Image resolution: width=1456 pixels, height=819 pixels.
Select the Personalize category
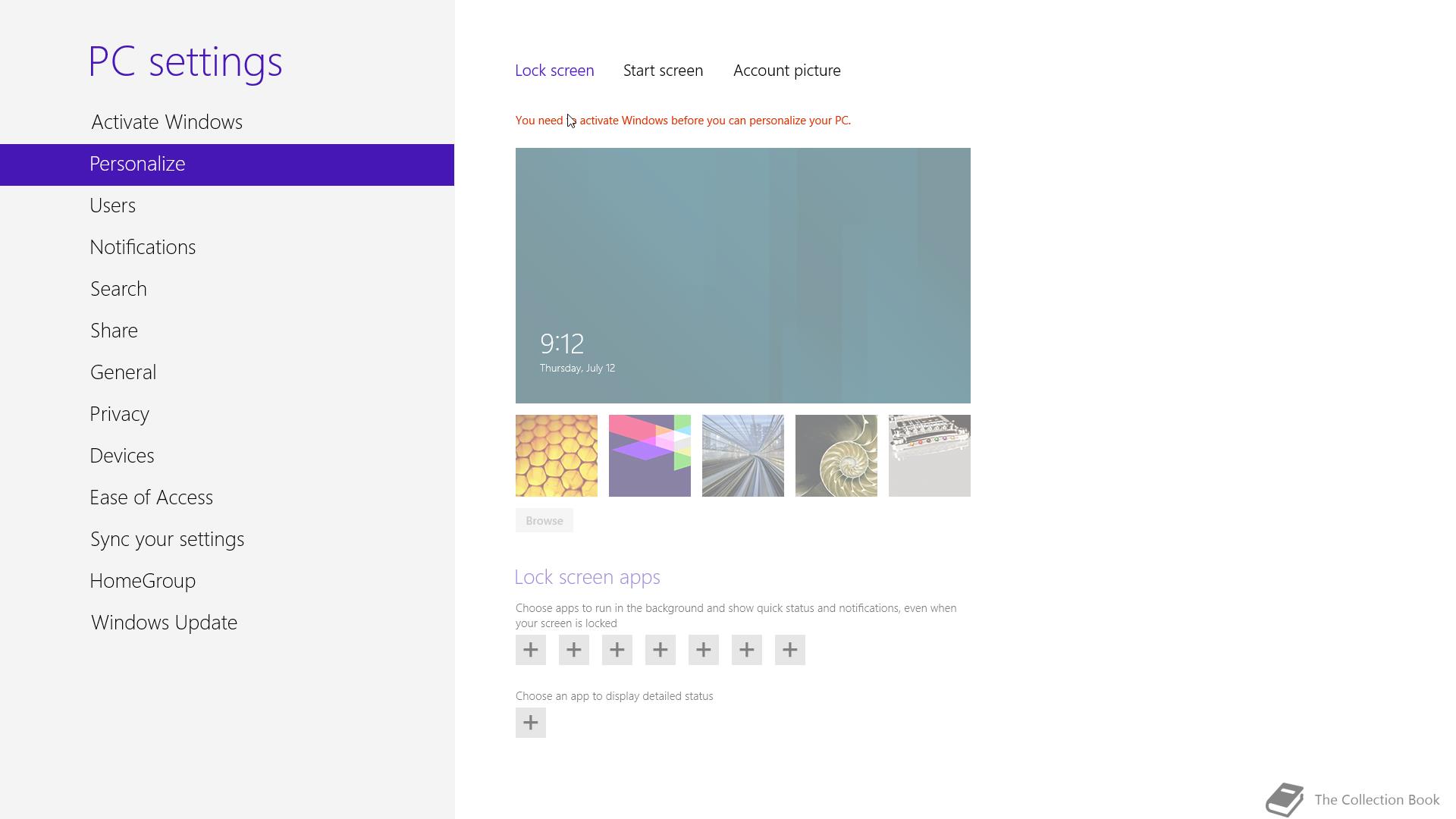pyautogui.click(x=227, y=165)
